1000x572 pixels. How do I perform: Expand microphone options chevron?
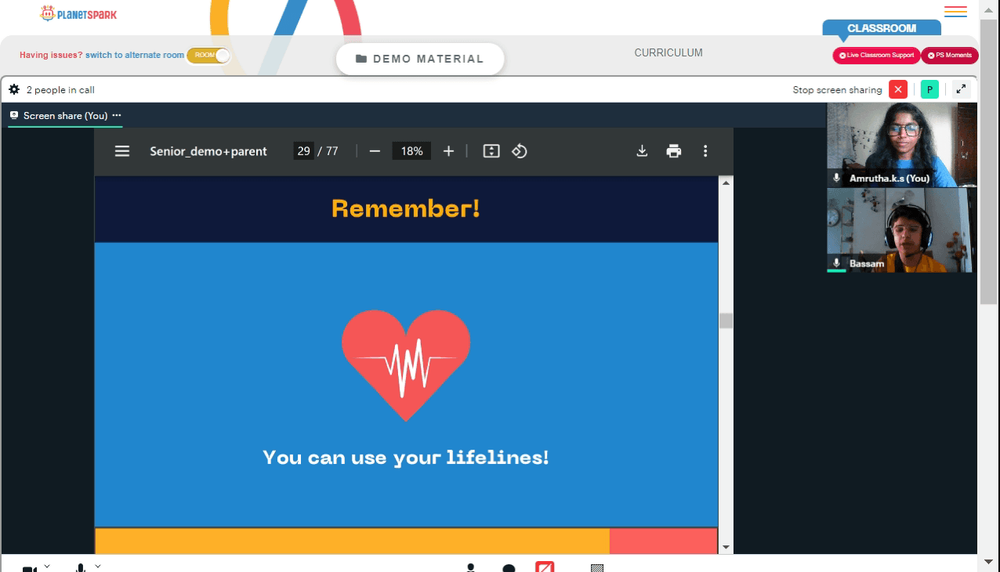[98, 566]
